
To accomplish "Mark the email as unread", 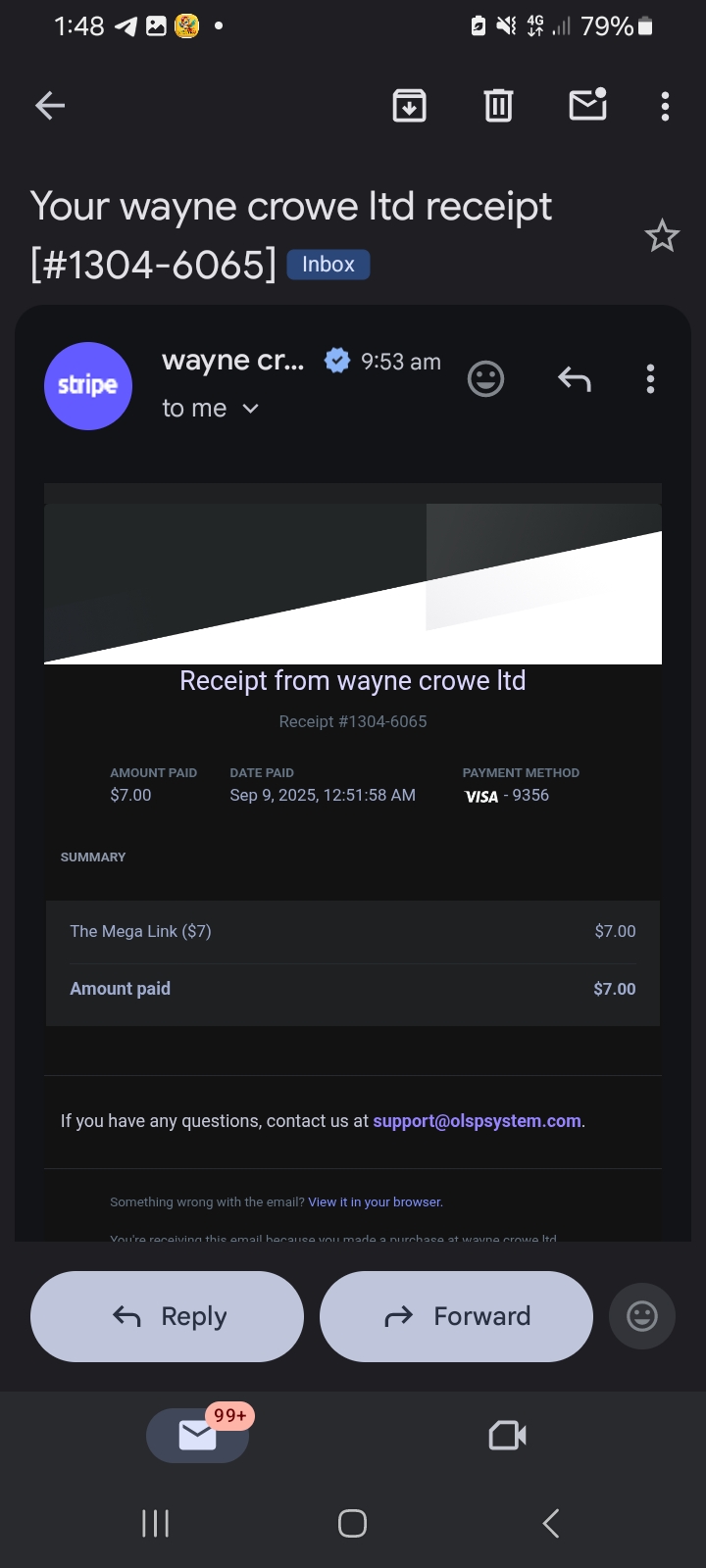I will click(x=587, y=105).
